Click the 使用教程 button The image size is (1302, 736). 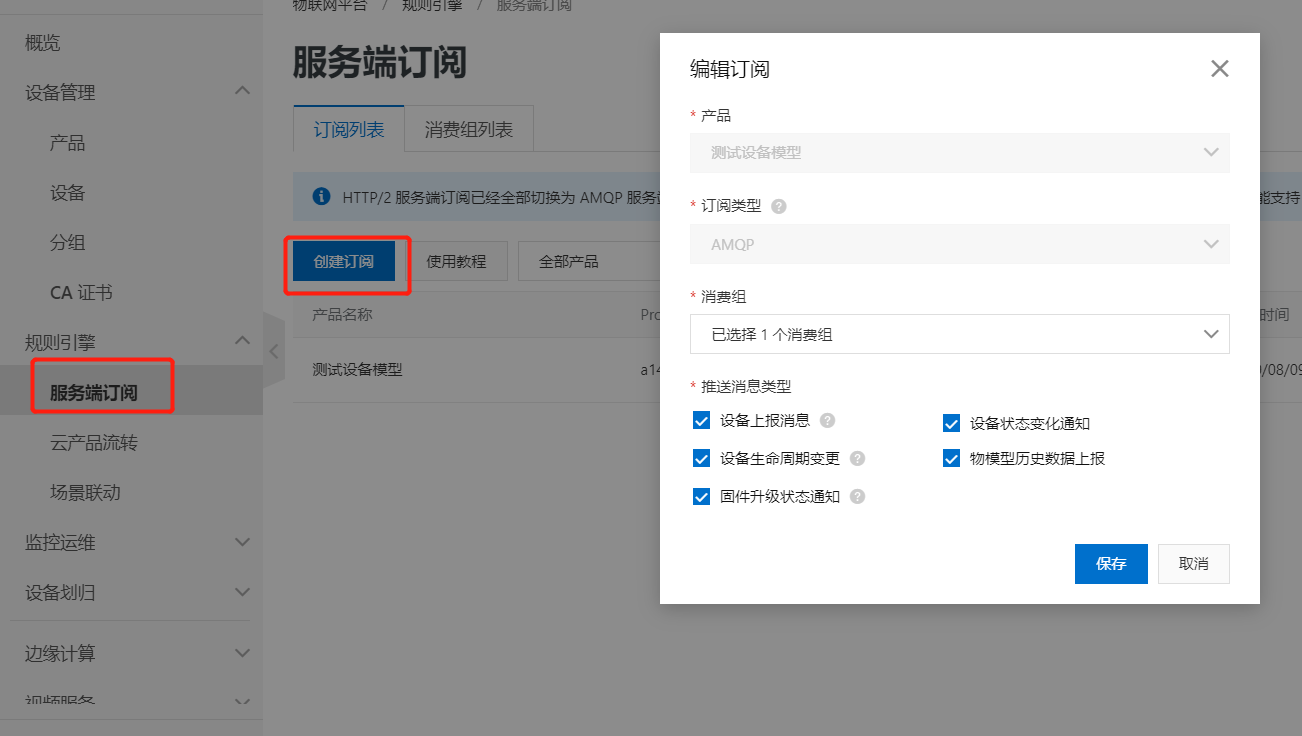pos(456,261)
